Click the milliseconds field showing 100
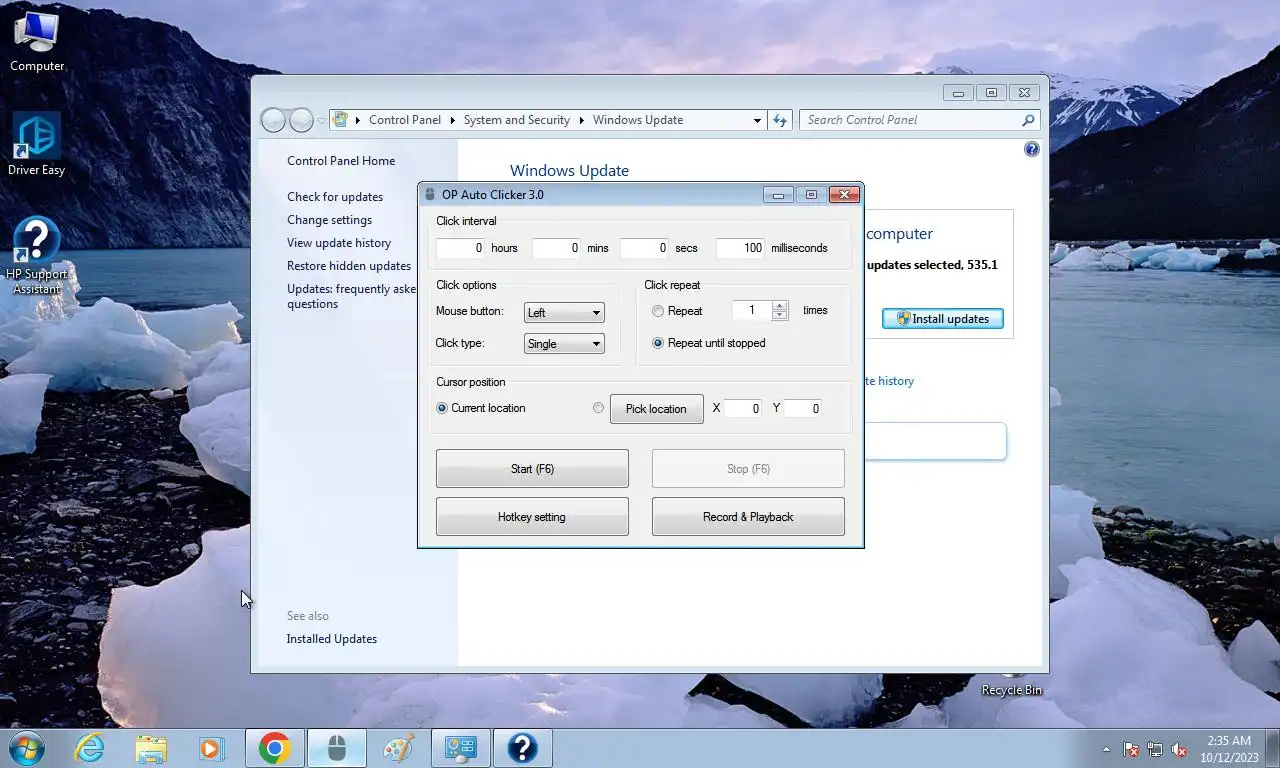 point(740,248)
